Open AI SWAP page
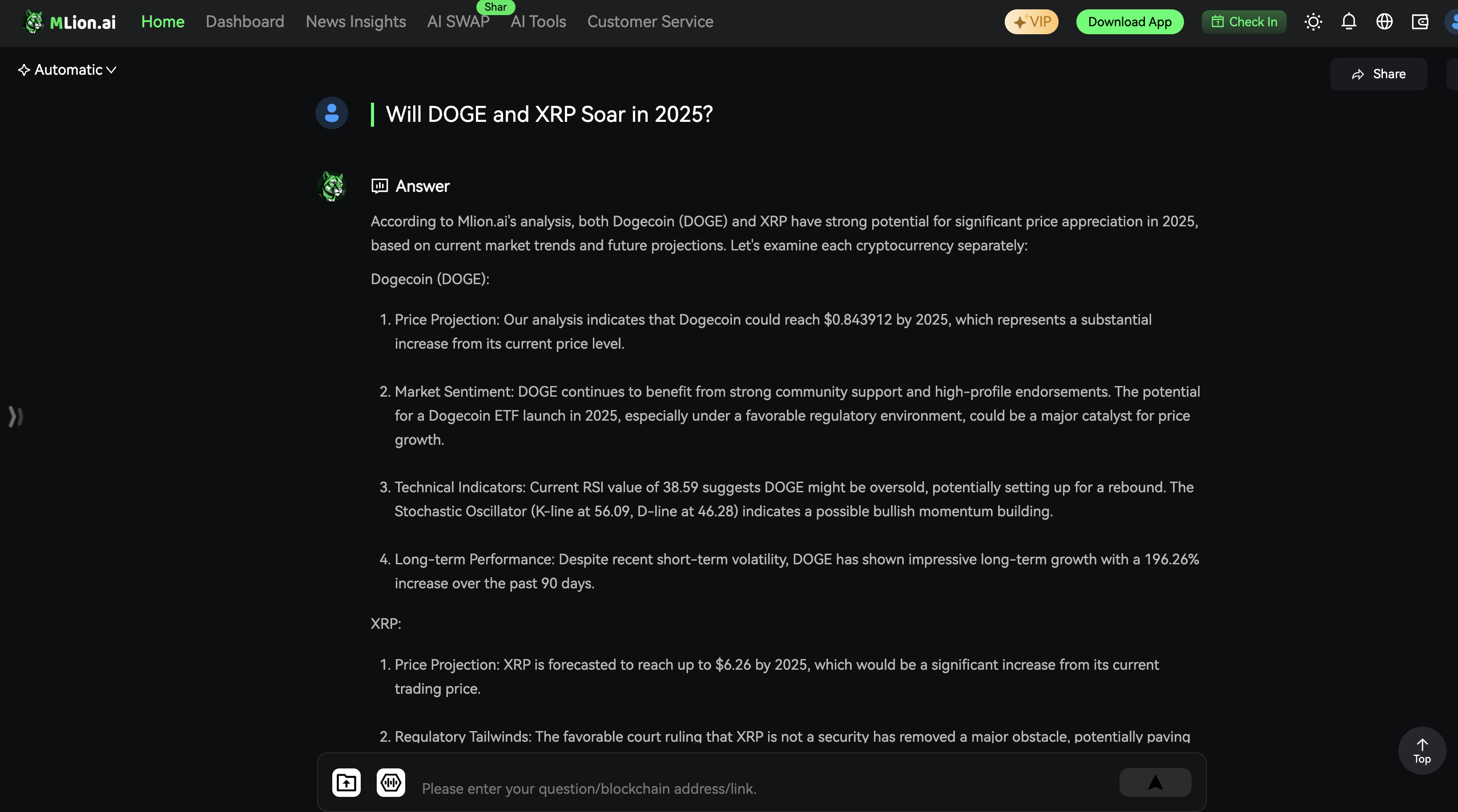Screen dimensions: 1458x812 pos(458,21)
